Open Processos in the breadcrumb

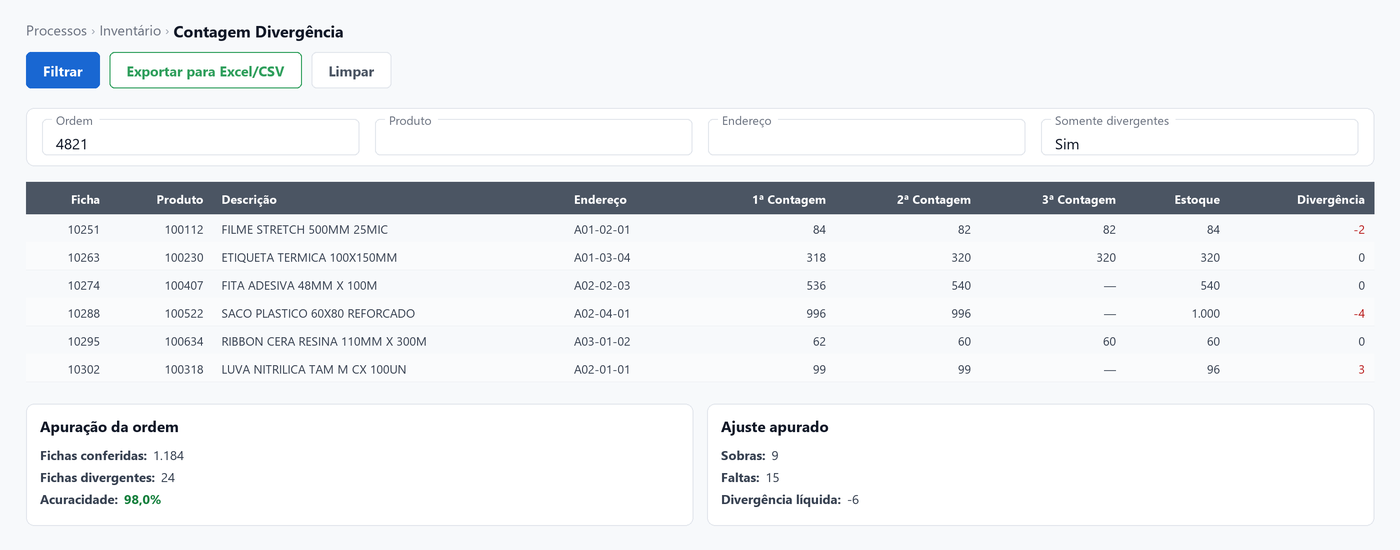[56, 31]
